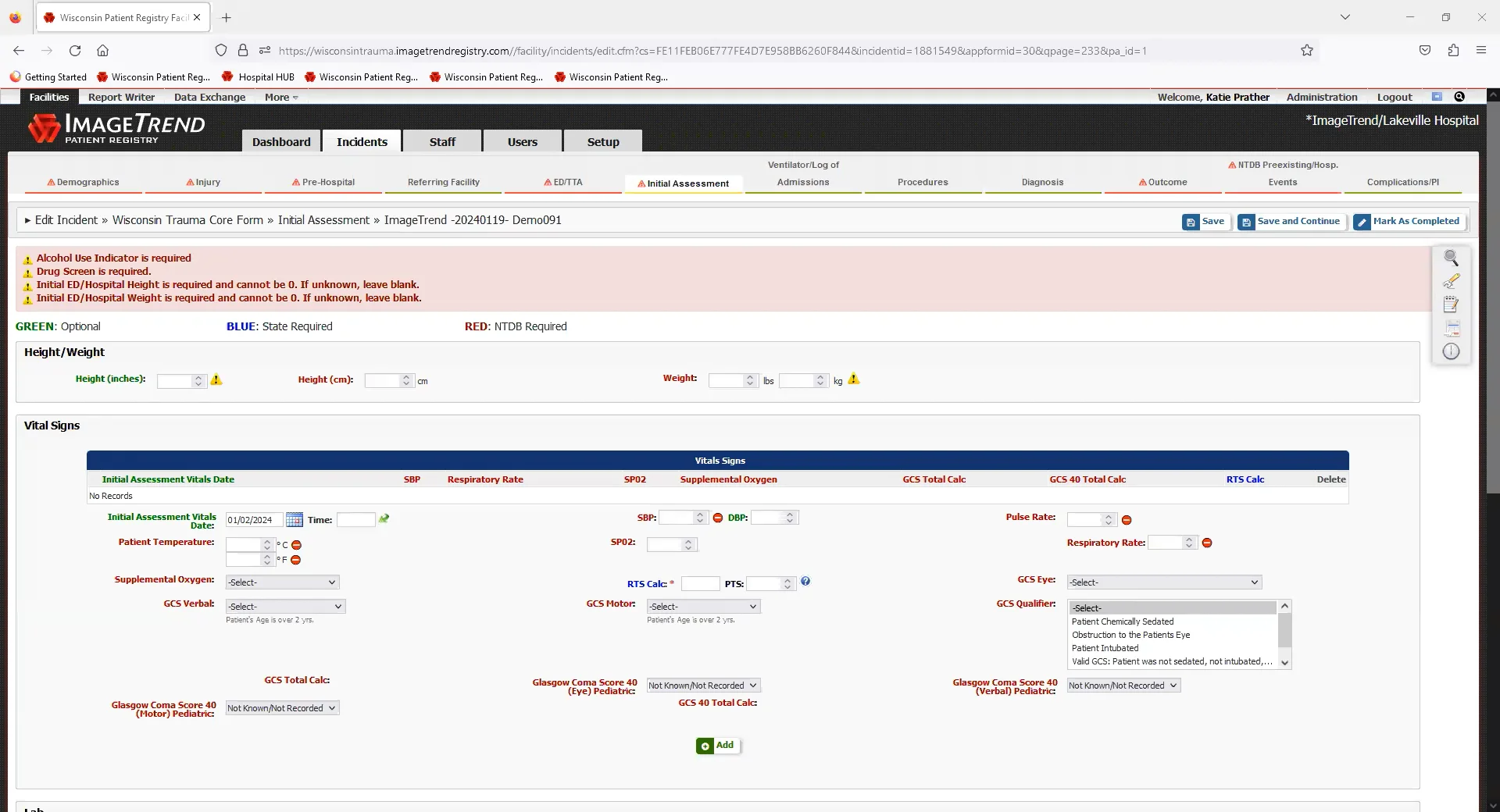Click red not-value icon beside Respiratory Rate

pyautogui.click(x=1207, y=543)
